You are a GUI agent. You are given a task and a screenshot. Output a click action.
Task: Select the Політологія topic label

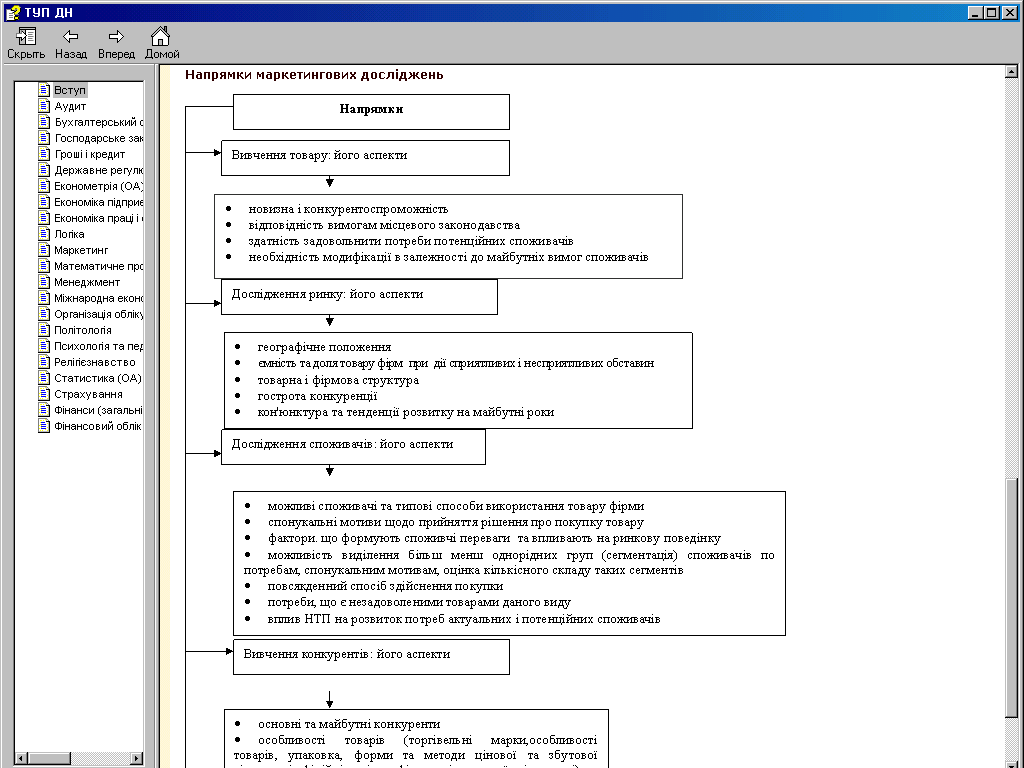pyautogui.click(x=83, y=330)
